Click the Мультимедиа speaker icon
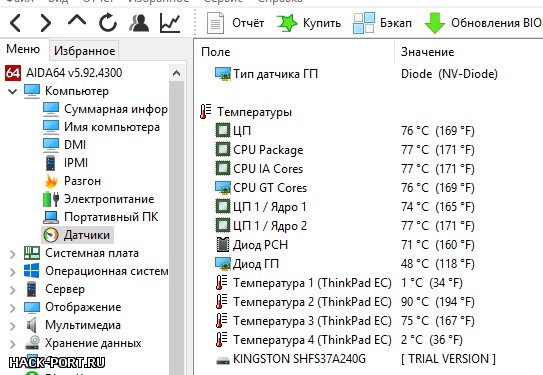Screen dimensions: 543x375 [x=32, y=325]
